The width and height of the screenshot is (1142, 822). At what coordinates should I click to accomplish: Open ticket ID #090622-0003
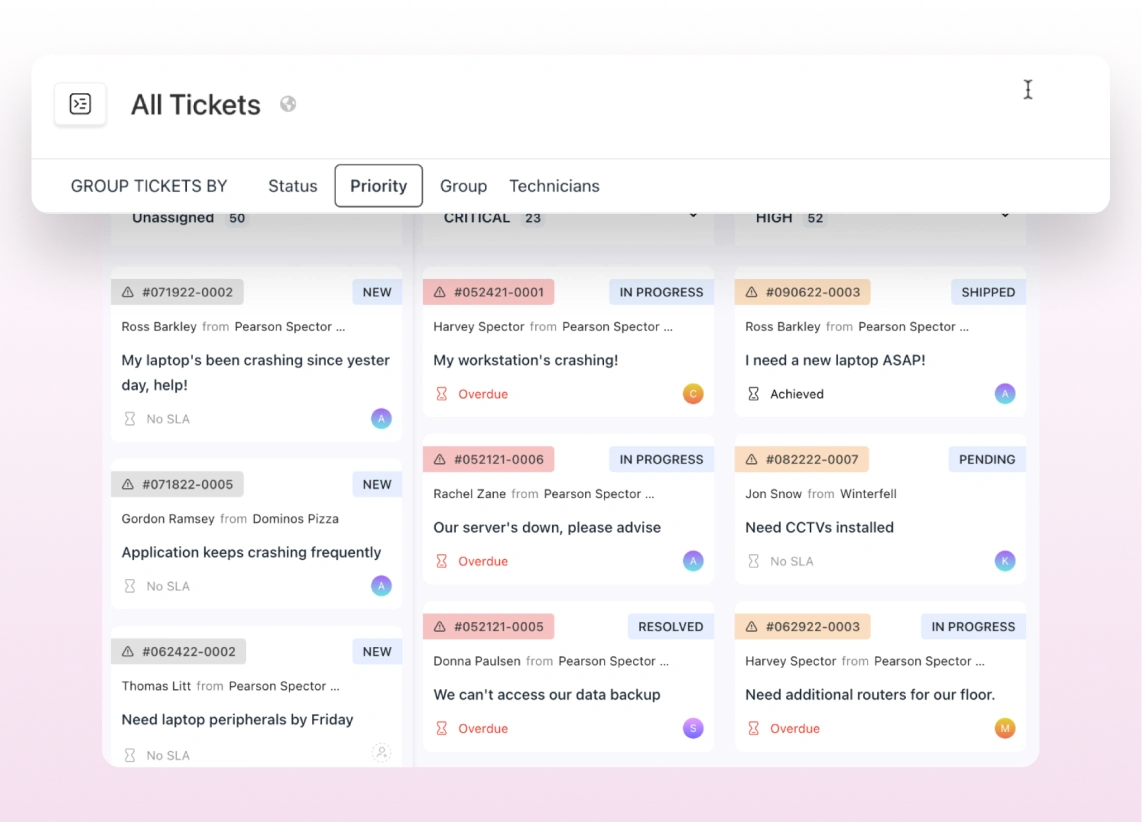coord(812,292)
